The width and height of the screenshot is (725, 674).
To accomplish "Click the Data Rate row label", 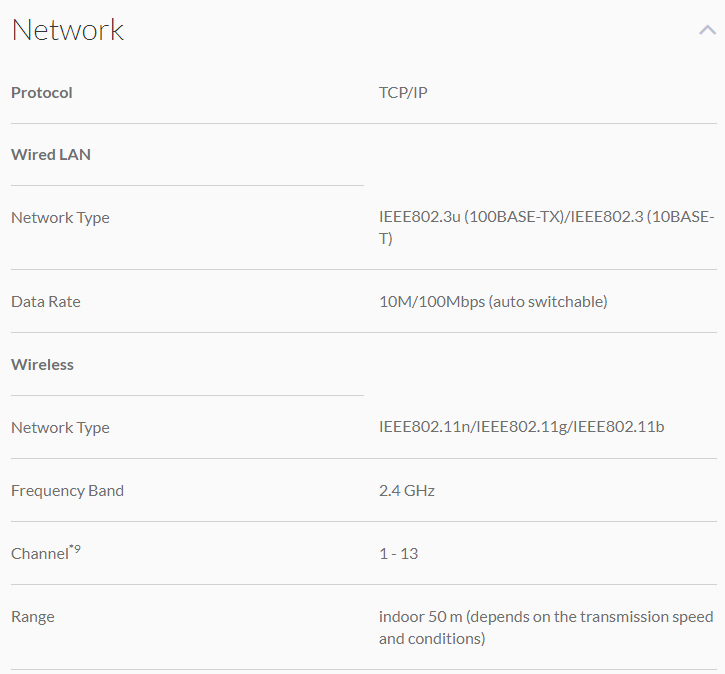I will (46, 301).
